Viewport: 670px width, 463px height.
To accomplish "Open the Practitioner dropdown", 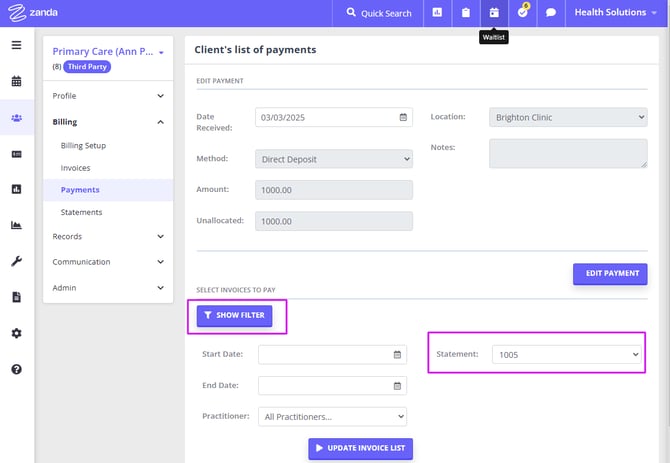I will (x=332, y=416).
